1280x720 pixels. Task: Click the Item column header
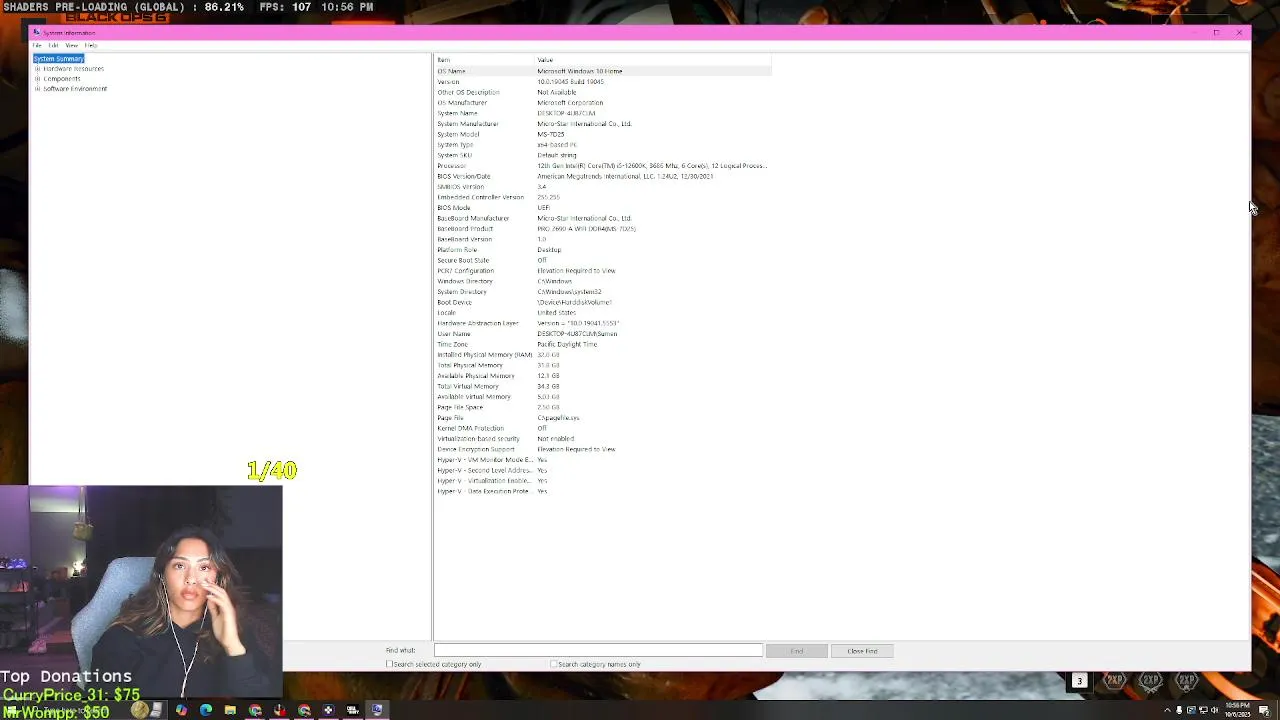pyautogui.click(x=485, y=60)
